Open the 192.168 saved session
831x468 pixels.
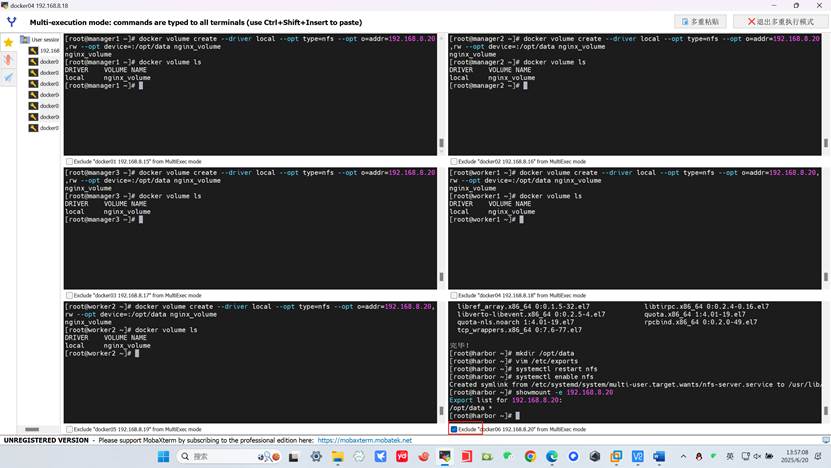click(x=44, y=51)
